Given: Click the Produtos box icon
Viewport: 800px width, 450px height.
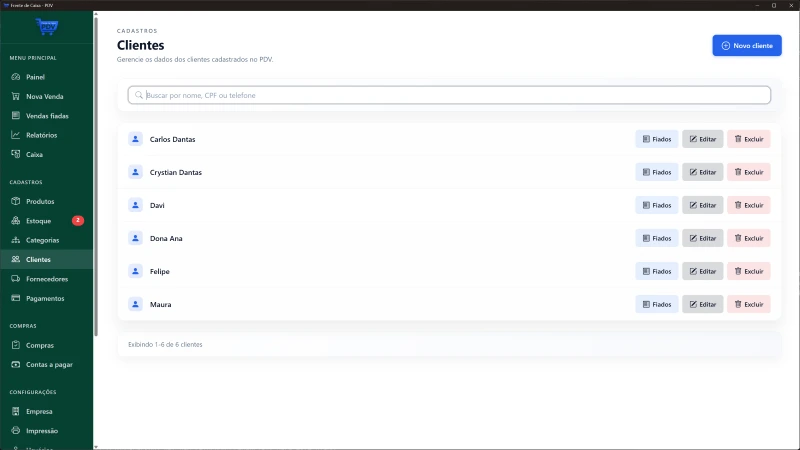Looking at the screenshot, I should point(16,201).
